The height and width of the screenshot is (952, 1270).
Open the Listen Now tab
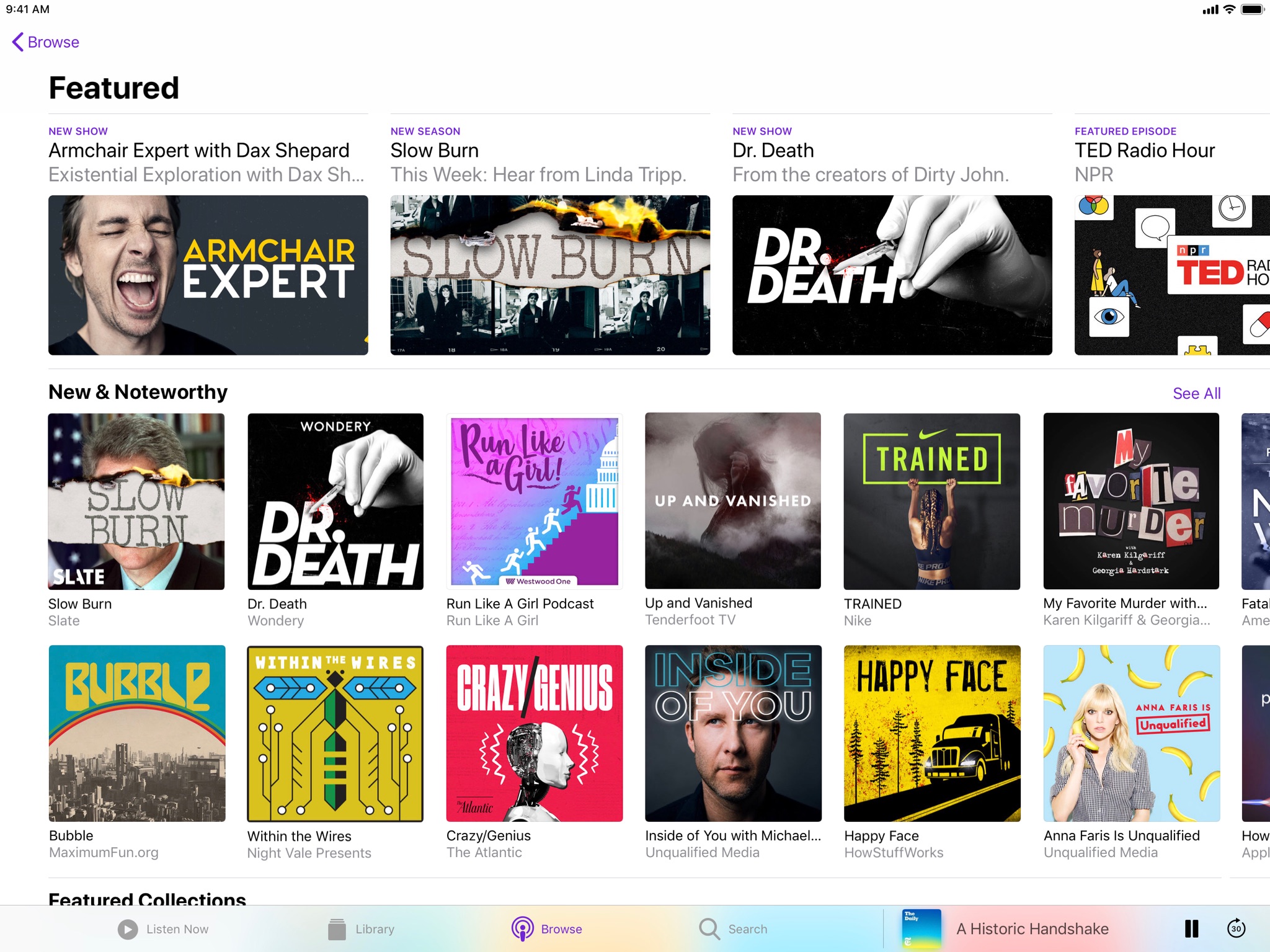coord(163,928)
